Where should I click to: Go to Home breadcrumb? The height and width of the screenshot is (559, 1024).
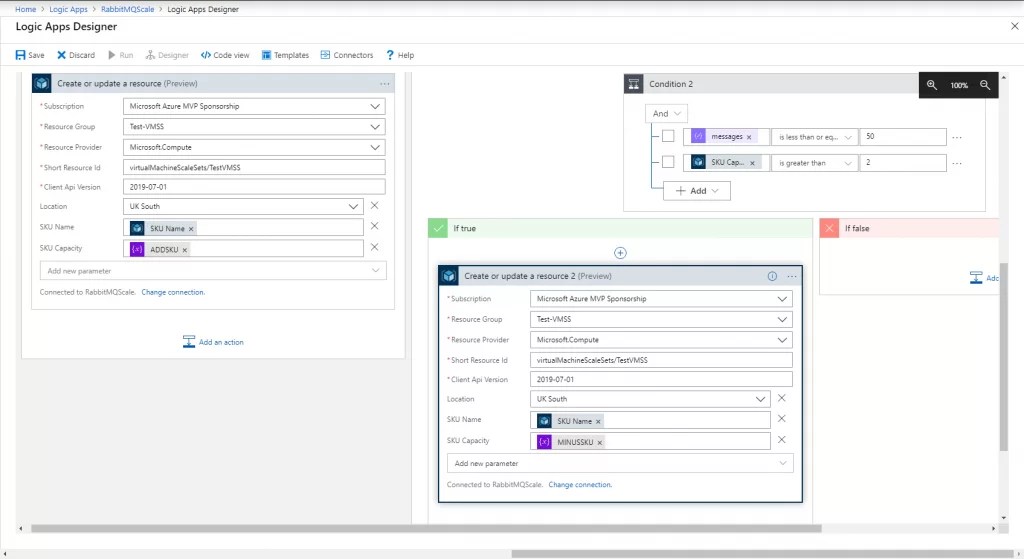25,9
